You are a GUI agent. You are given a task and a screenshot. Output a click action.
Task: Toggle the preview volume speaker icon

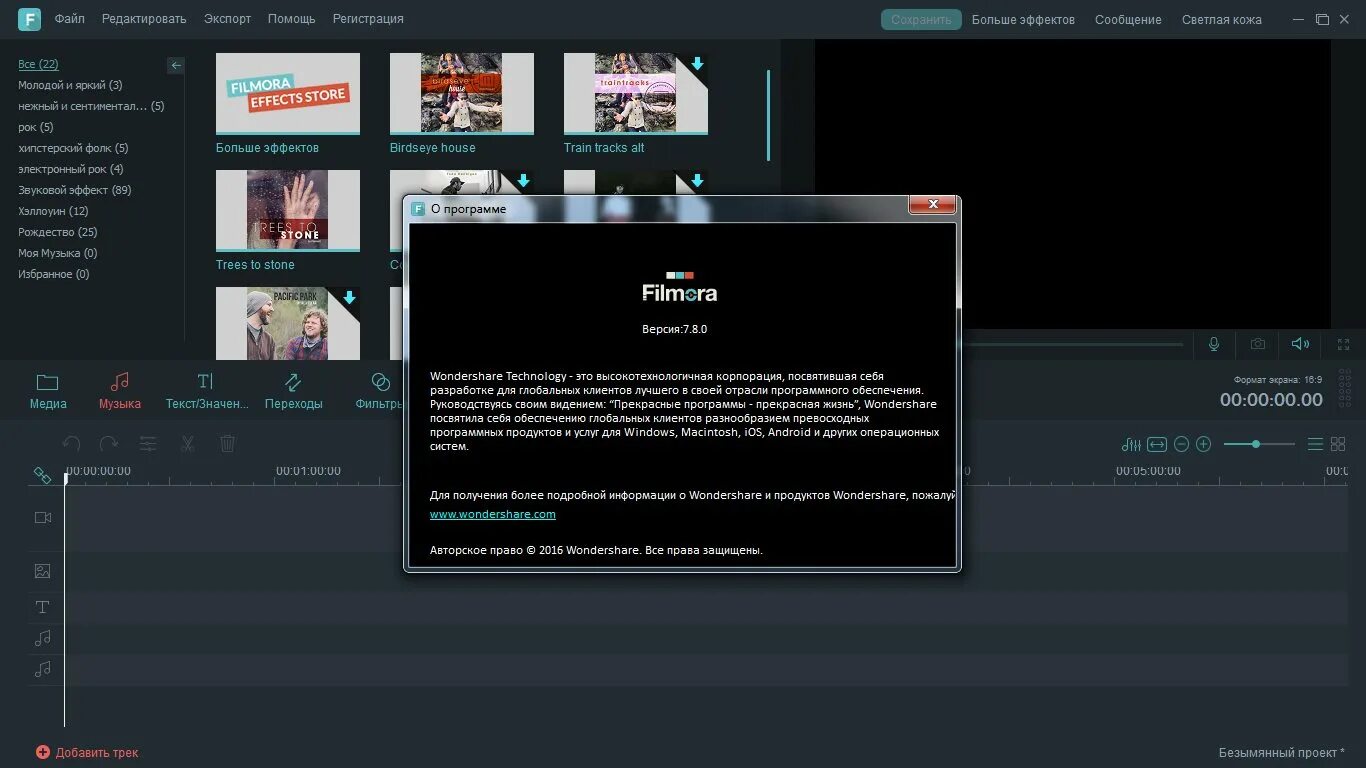pyautogui.click(x=1300, y=344)
